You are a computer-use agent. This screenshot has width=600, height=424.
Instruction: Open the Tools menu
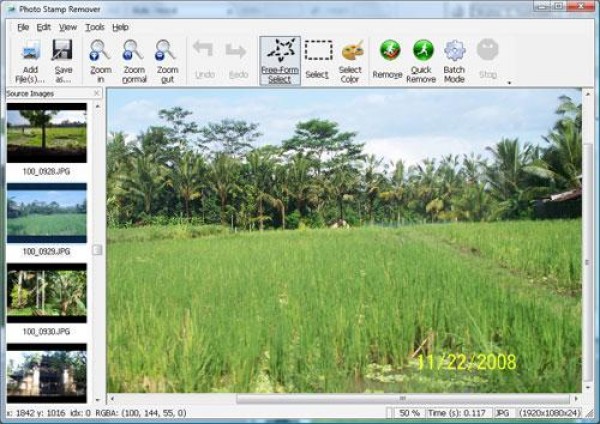[95, 27]
